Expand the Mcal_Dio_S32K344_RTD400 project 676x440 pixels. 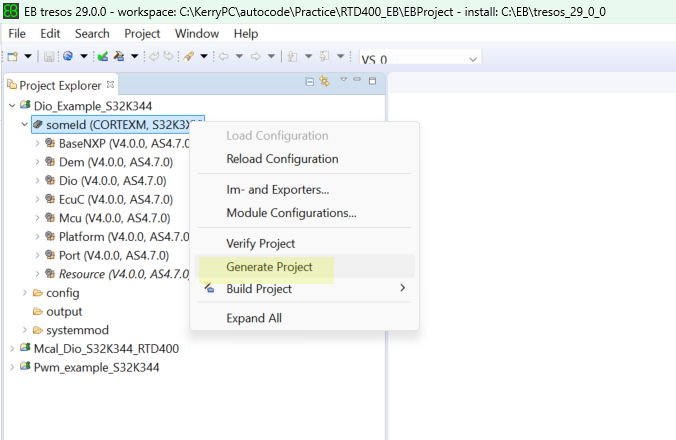pyautogui.click(x=12, y=348)
